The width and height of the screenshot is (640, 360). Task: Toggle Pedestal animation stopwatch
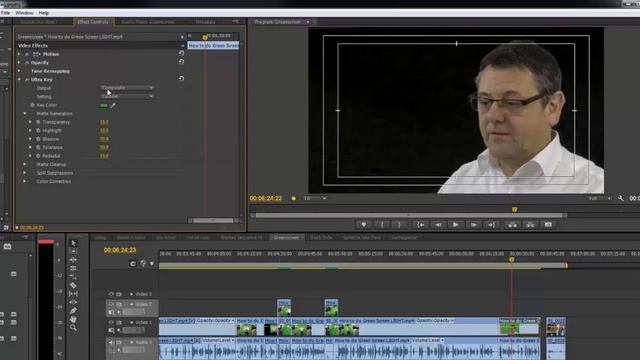38,156
